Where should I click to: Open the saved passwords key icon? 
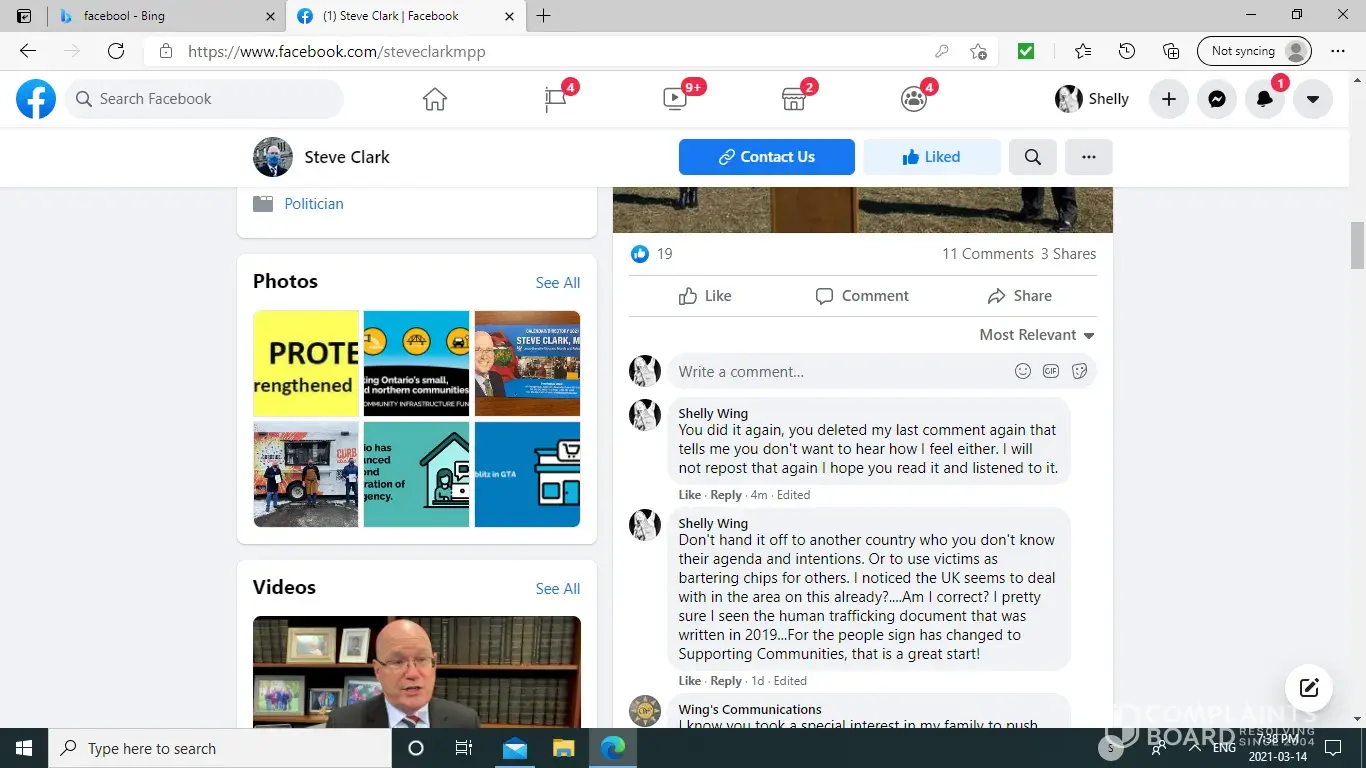coord(941,51)
